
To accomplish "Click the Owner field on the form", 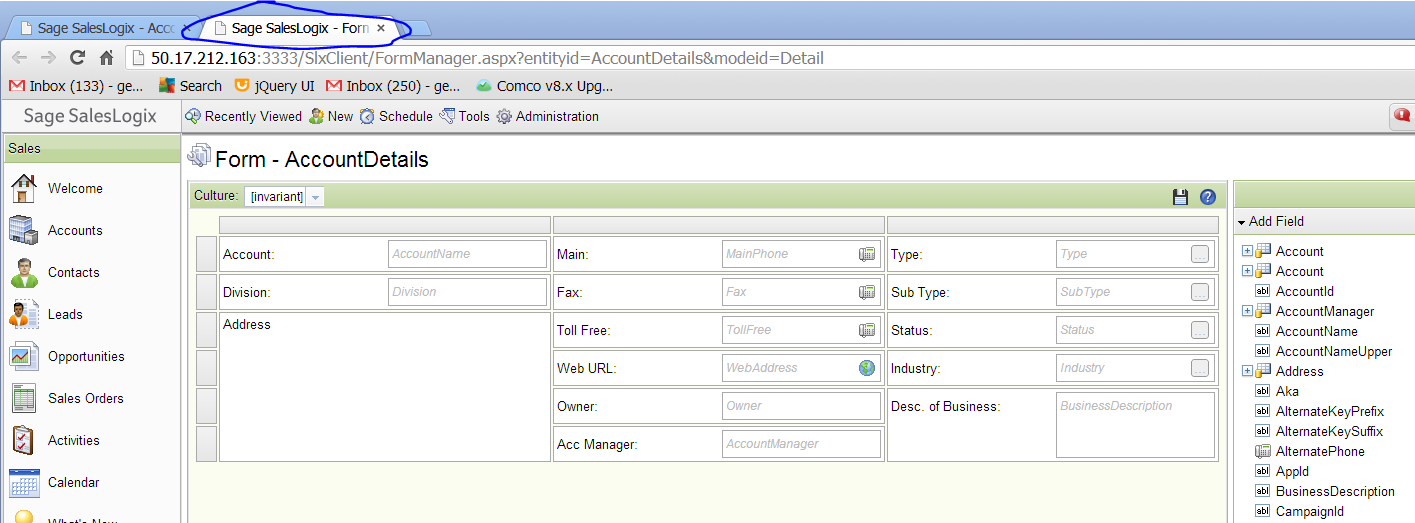I will pos(801,406).
